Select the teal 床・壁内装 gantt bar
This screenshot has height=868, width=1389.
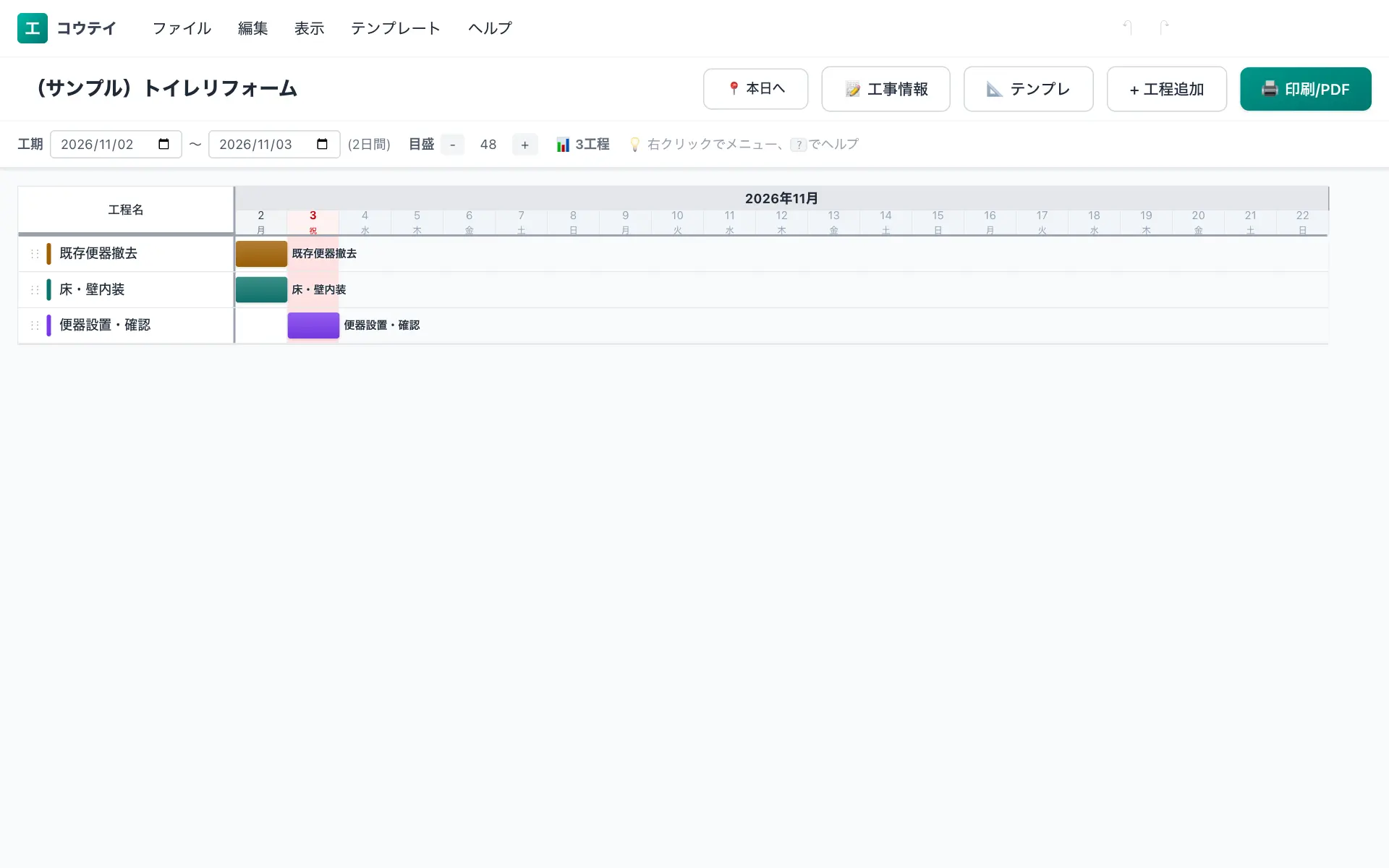click(x=261, y=289)
